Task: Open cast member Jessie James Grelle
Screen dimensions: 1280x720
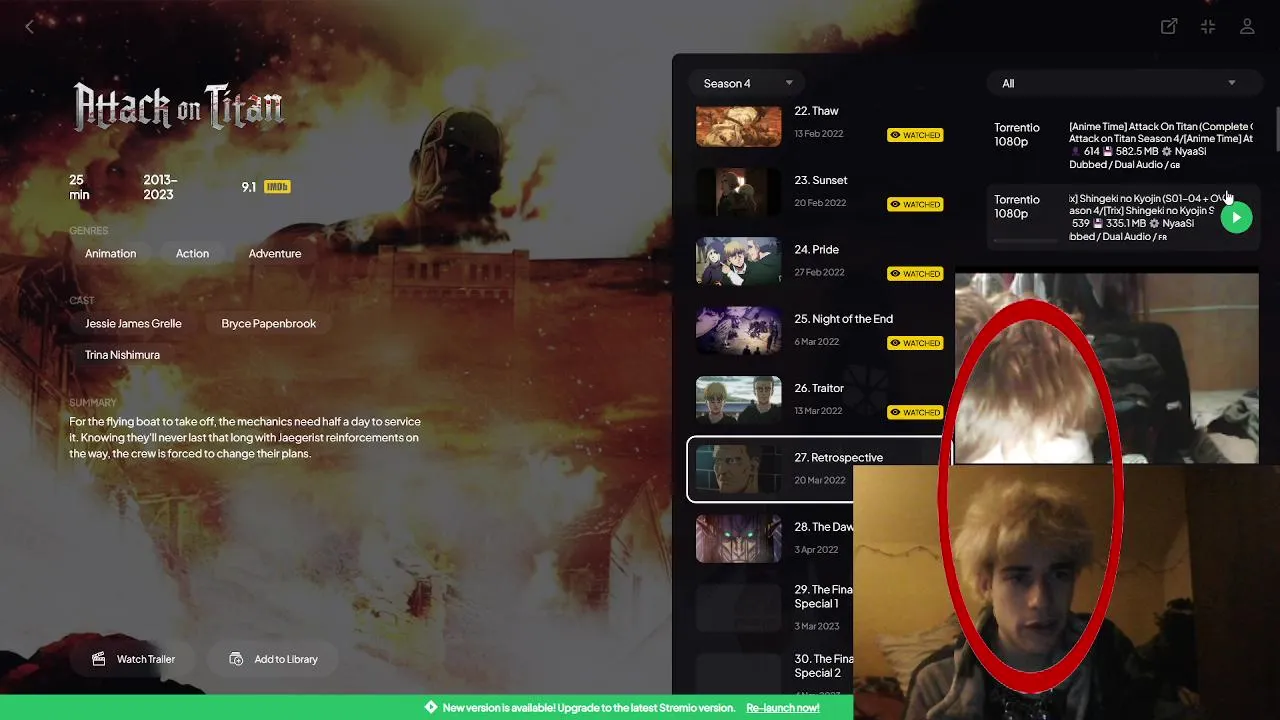Action: coord(133,323)
